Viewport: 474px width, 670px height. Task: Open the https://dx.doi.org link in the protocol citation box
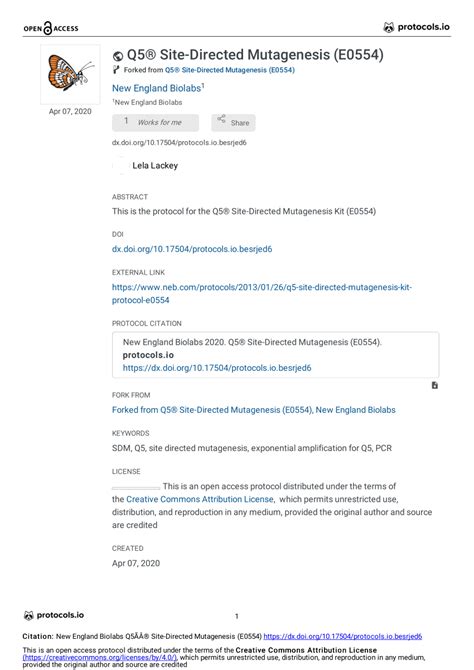coord(217,367)
